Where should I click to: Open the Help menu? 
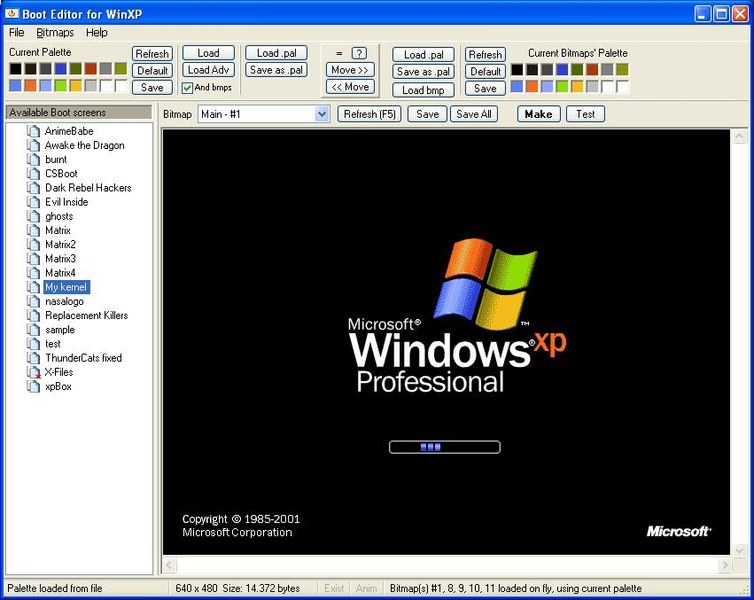pos(97,33)
